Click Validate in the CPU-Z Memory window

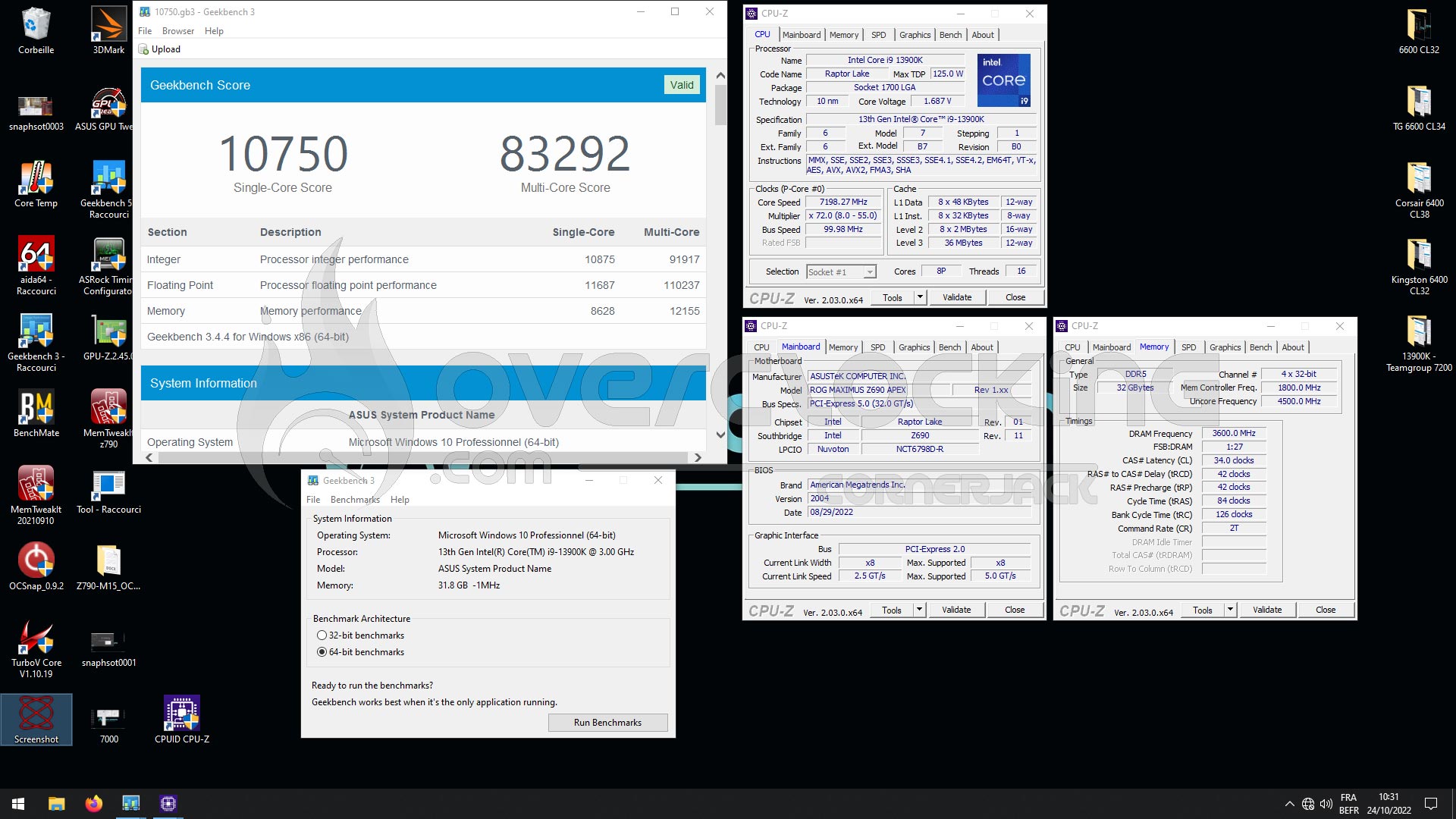pyautogui.click(x=1267, y=610)
